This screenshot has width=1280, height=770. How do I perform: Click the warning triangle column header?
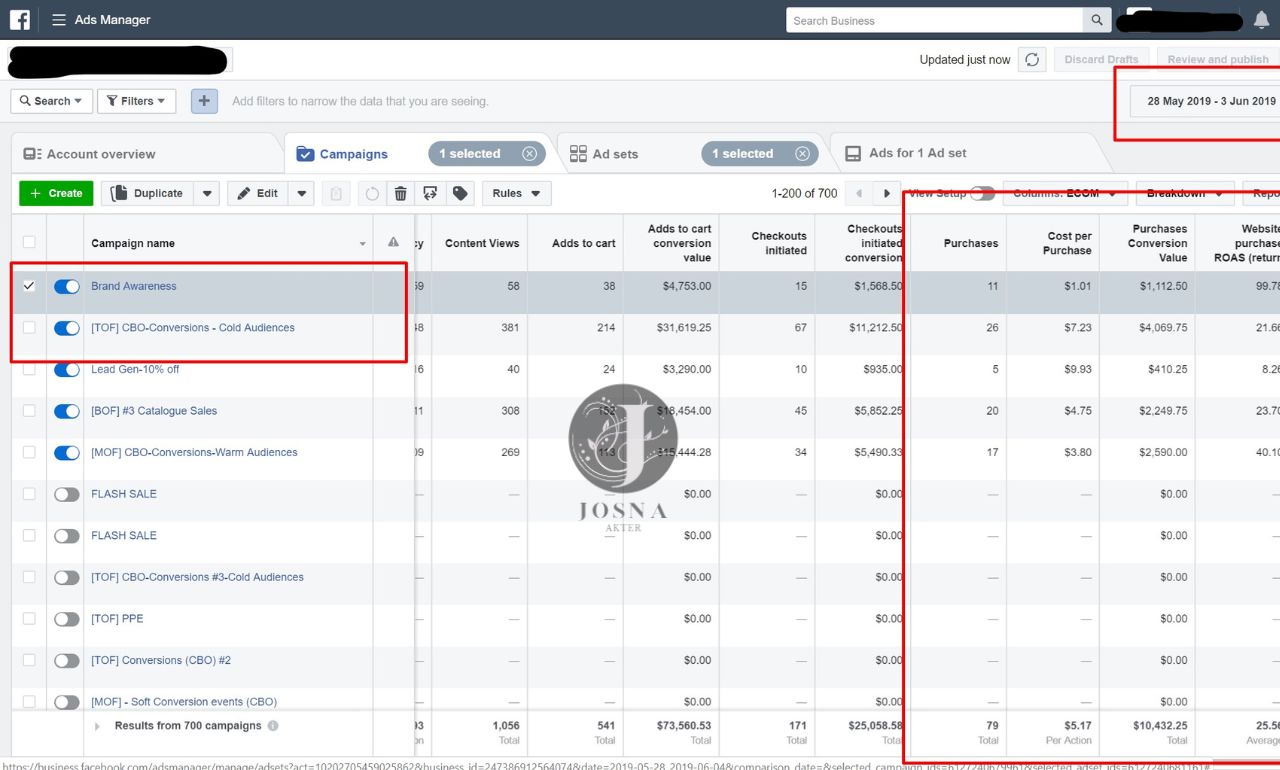(x=393, y=243)
